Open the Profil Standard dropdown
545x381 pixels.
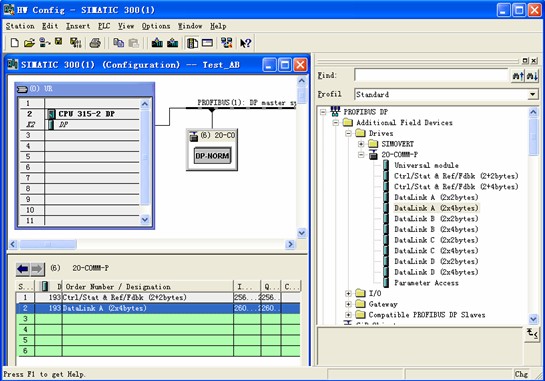coord(532,94)
